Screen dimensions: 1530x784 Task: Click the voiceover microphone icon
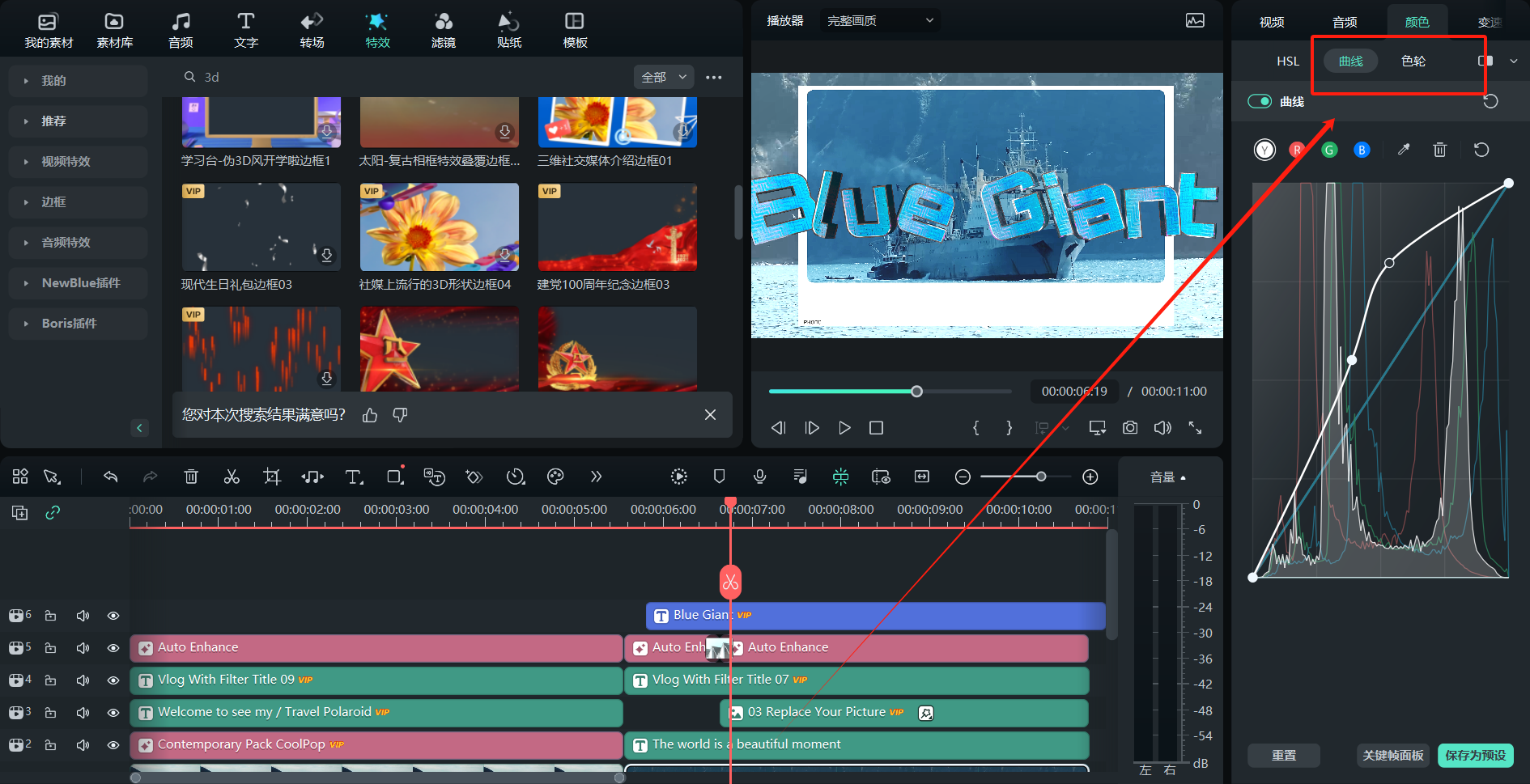759,477
